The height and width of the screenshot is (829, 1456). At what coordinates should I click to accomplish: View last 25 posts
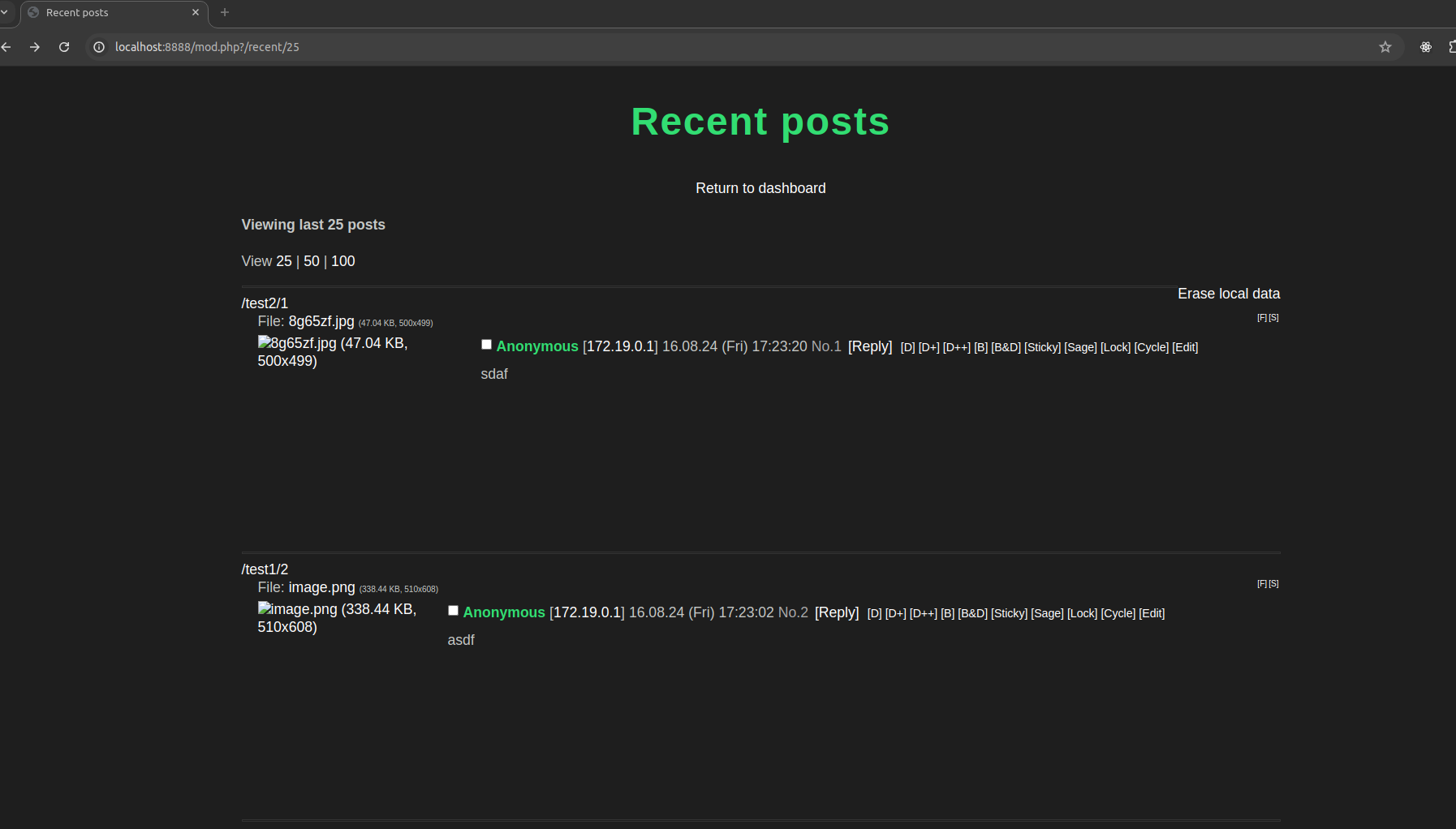(x=284, y=261)
